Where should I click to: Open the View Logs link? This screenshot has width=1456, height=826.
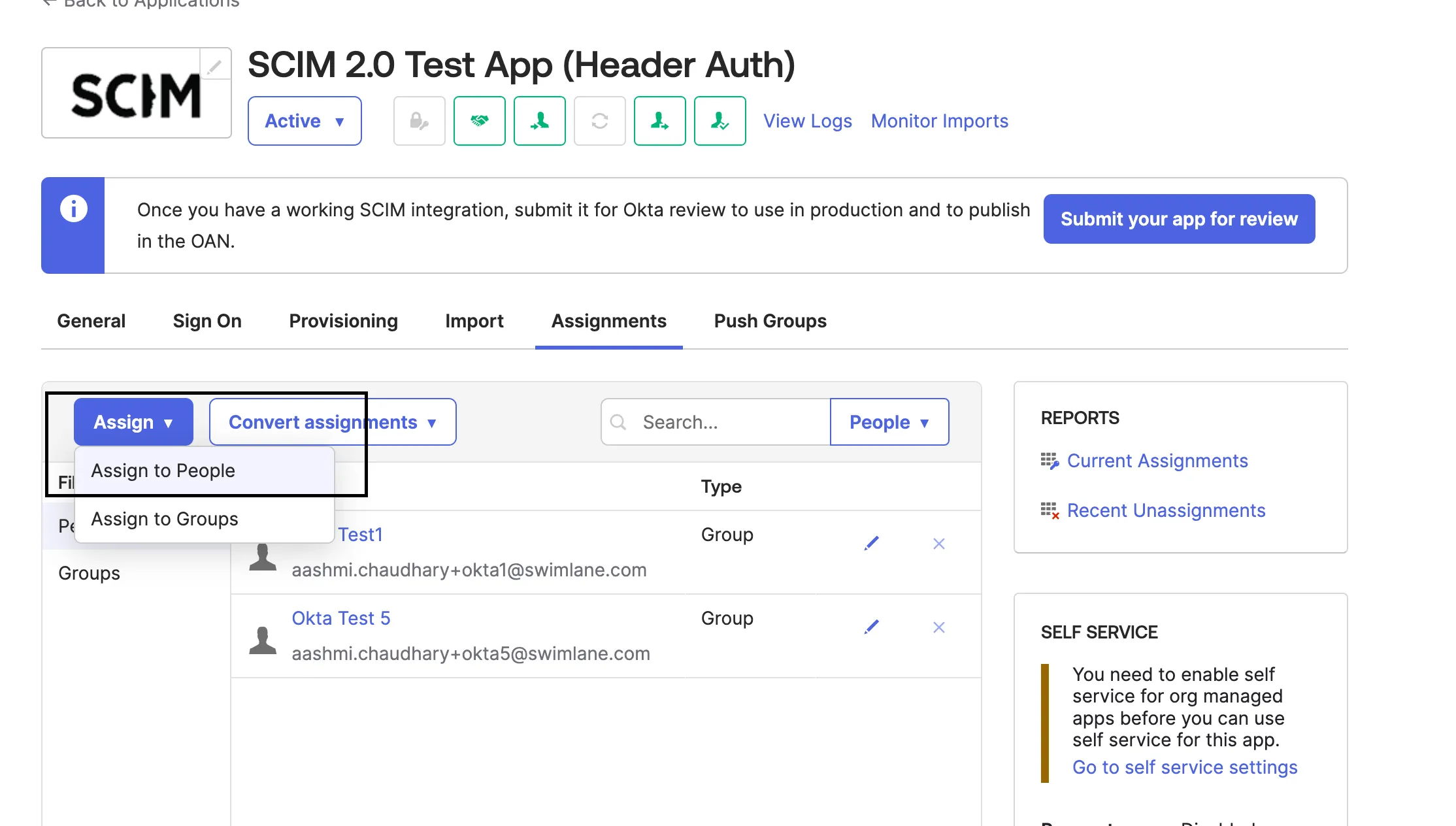pyautogui.click(x=808, y=121)
